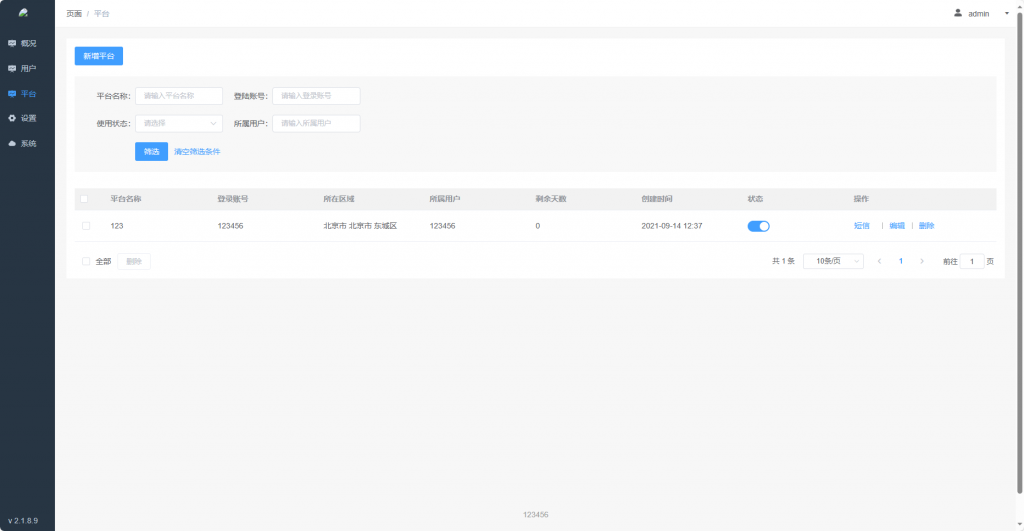Screen dimensions: 1024x531
Task: Click the admin user avatar icon
Action: coord(957,13)
